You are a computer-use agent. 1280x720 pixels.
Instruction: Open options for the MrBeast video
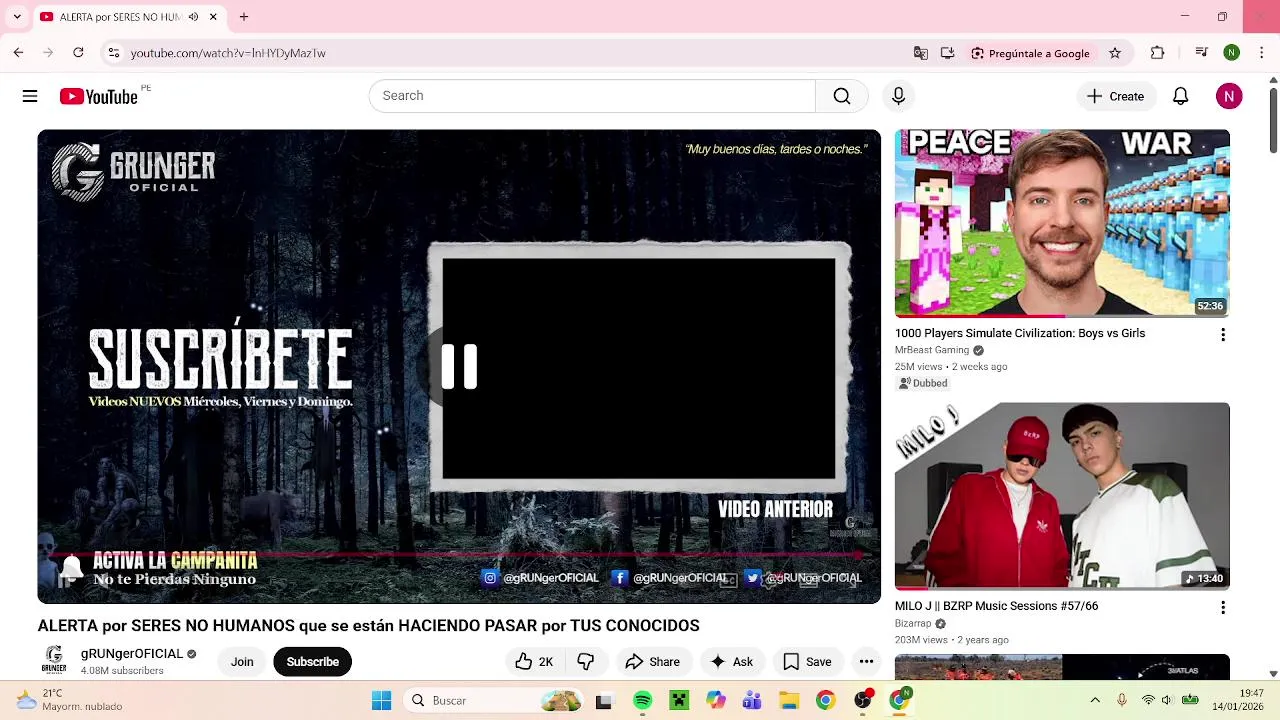(x=1222, y=335)
